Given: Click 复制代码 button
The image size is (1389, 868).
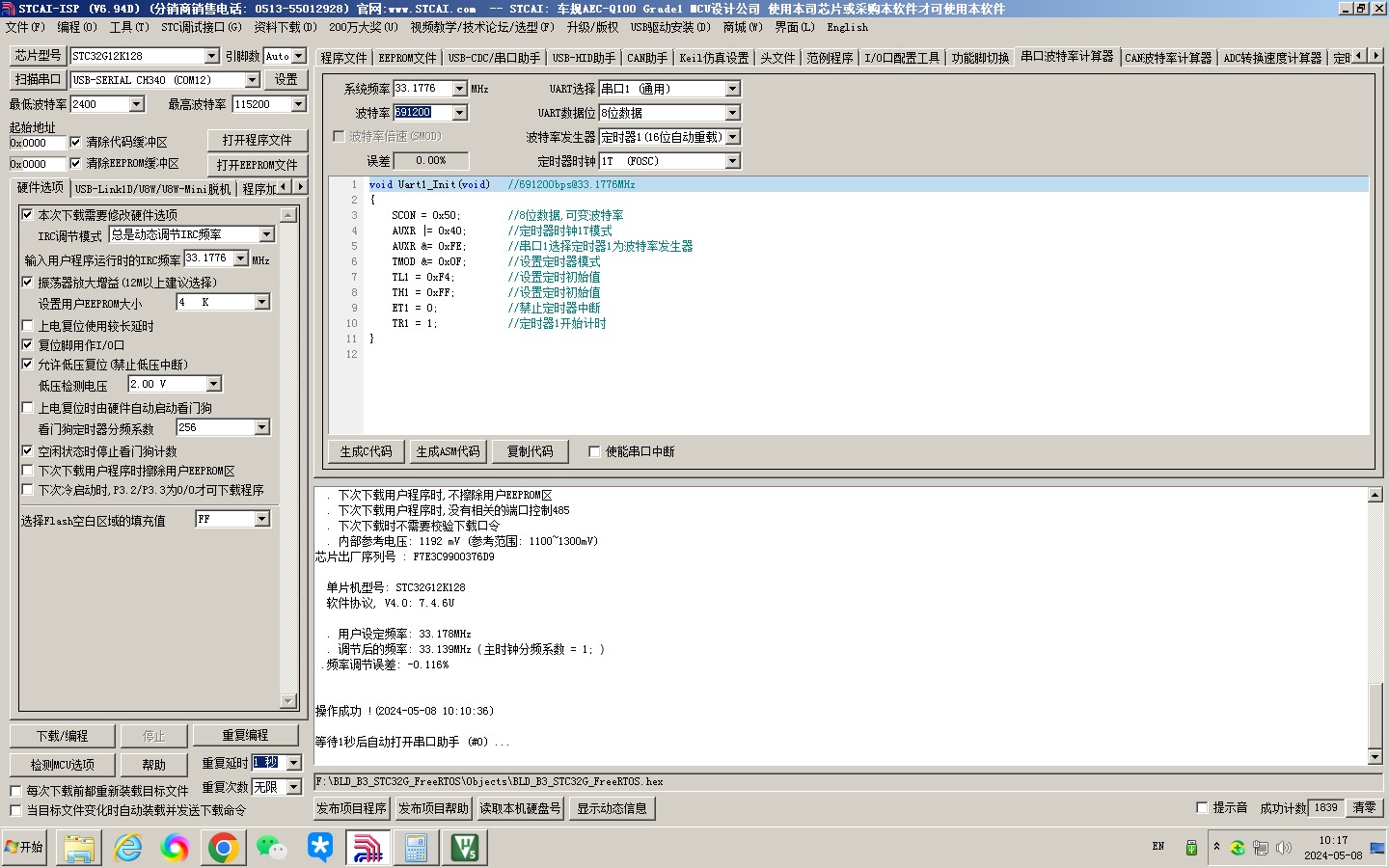Looking at the screenshot, I should 530,451.
